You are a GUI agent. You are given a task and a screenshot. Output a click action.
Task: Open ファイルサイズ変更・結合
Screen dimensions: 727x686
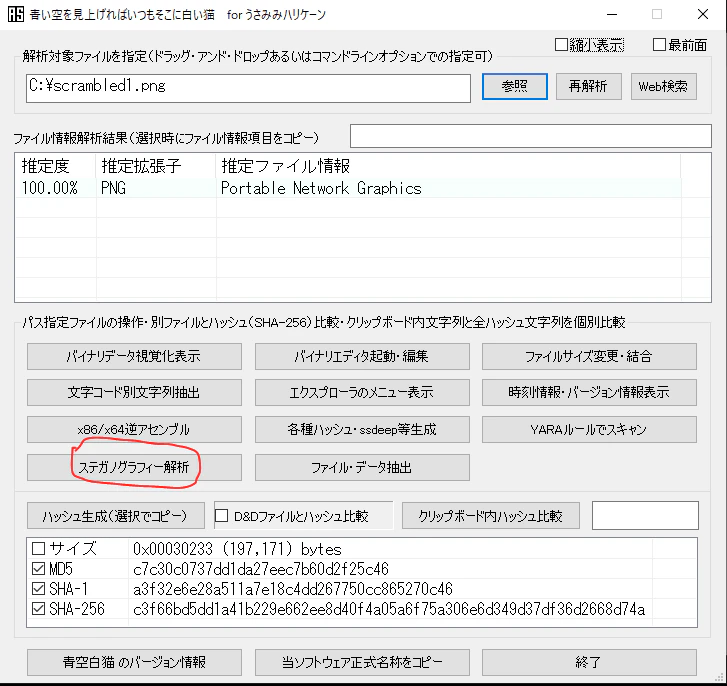[589, 356]
